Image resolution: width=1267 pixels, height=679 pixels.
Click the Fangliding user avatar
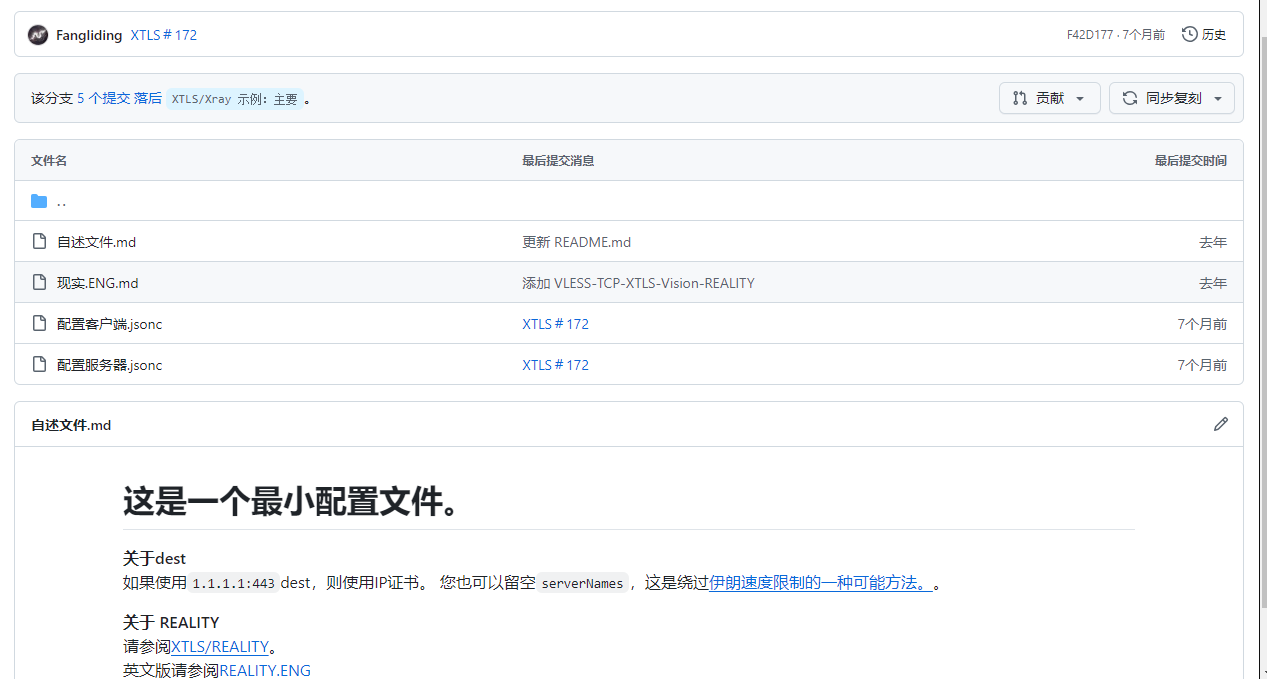(38, 35)
